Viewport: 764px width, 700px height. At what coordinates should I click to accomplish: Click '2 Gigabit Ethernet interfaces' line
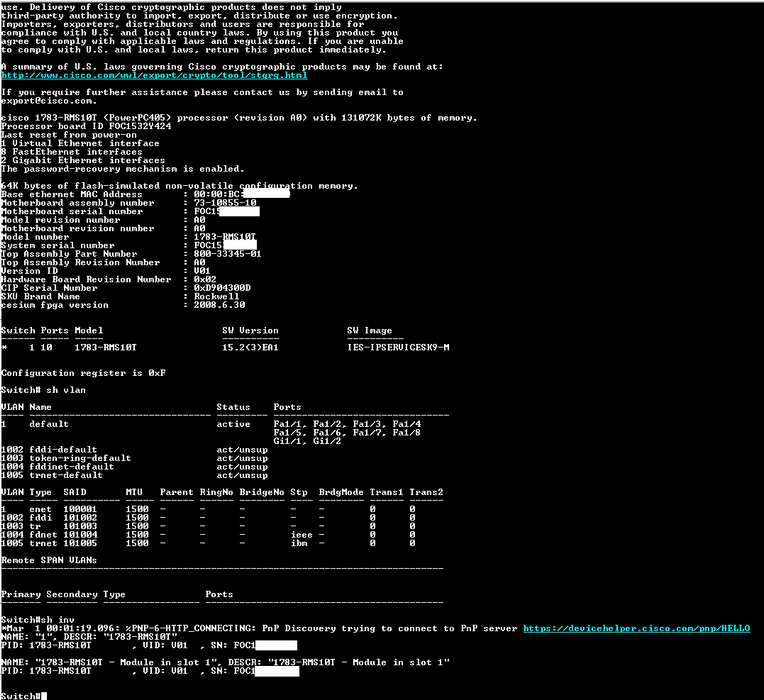click(83, 160)
